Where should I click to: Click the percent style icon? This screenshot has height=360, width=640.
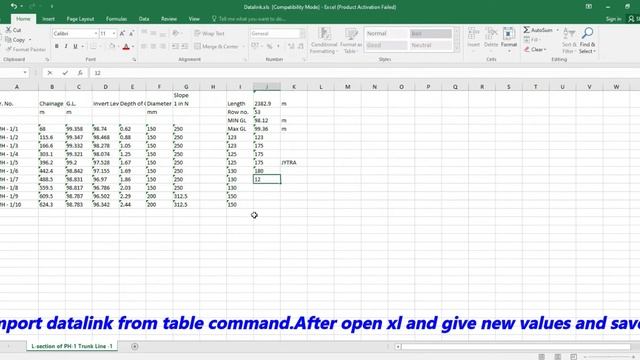pos(269,46)
